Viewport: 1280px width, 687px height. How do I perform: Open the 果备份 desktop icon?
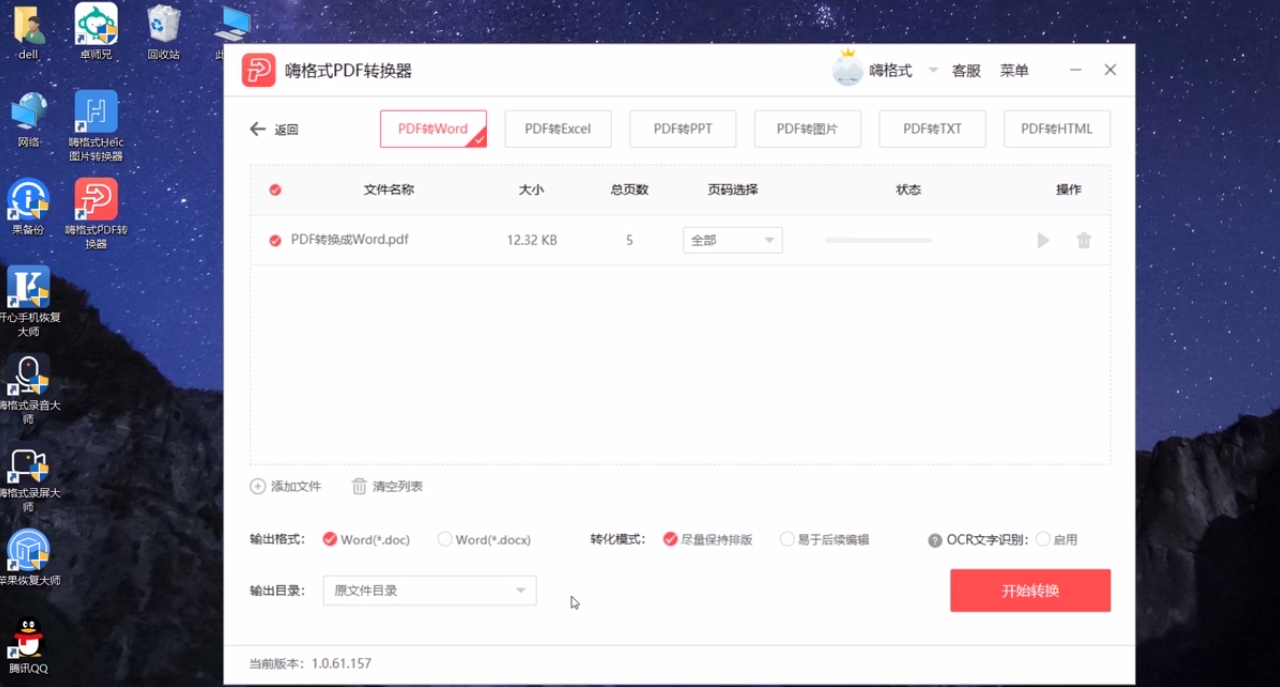point(28,208)
